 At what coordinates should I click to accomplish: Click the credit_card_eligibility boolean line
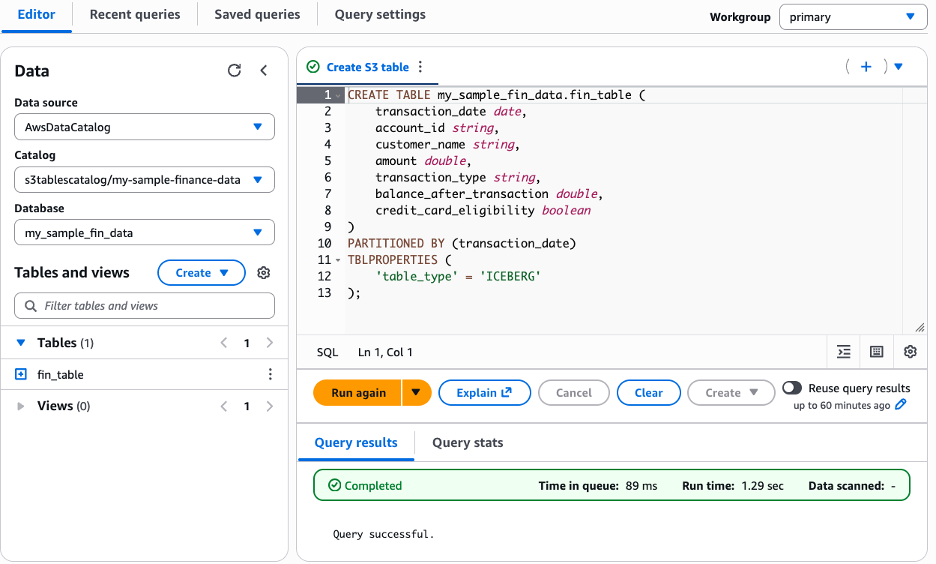coord(483,211)
